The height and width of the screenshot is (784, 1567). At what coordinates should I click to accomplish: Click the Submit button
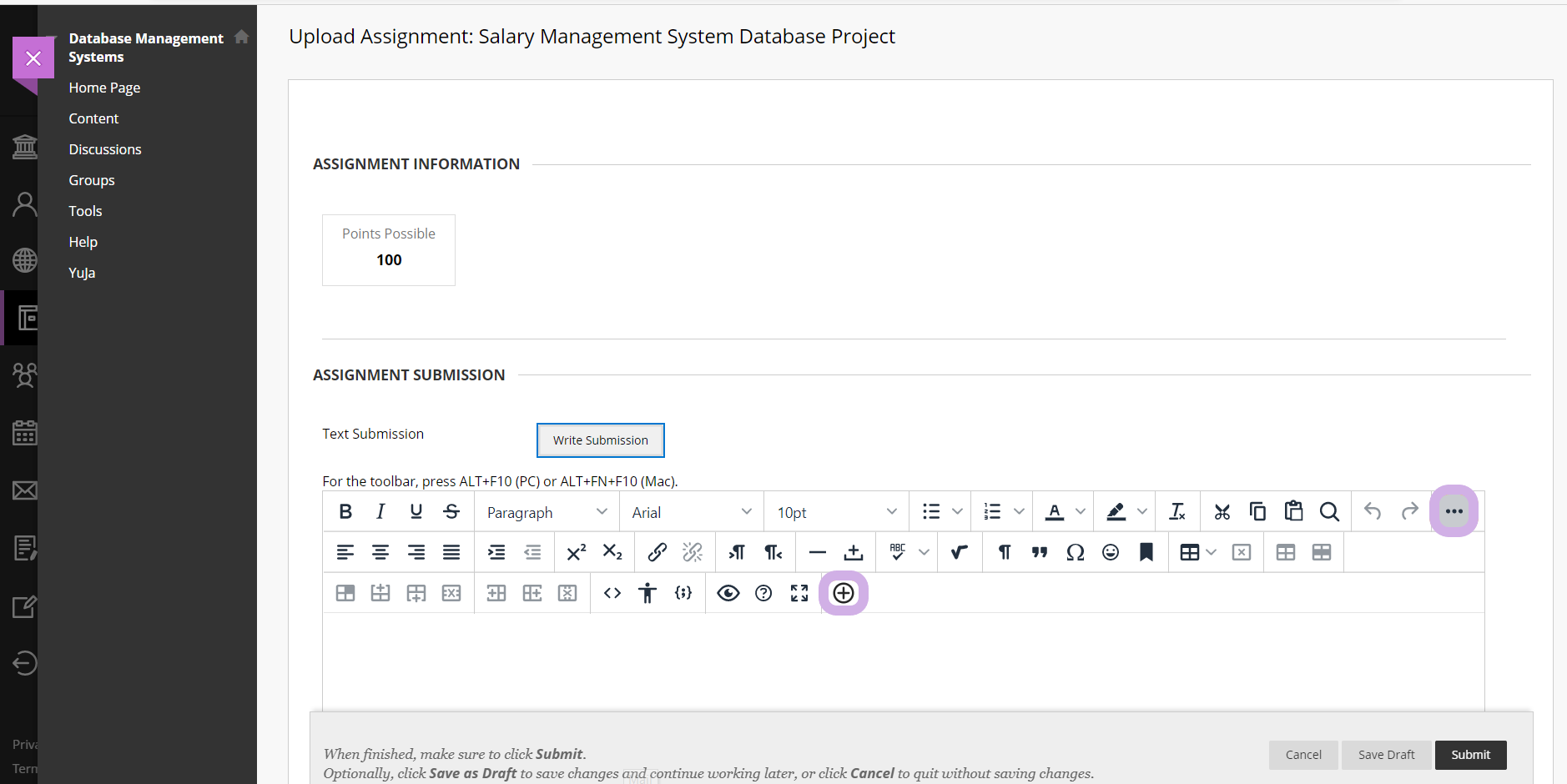pos(1470,755)
